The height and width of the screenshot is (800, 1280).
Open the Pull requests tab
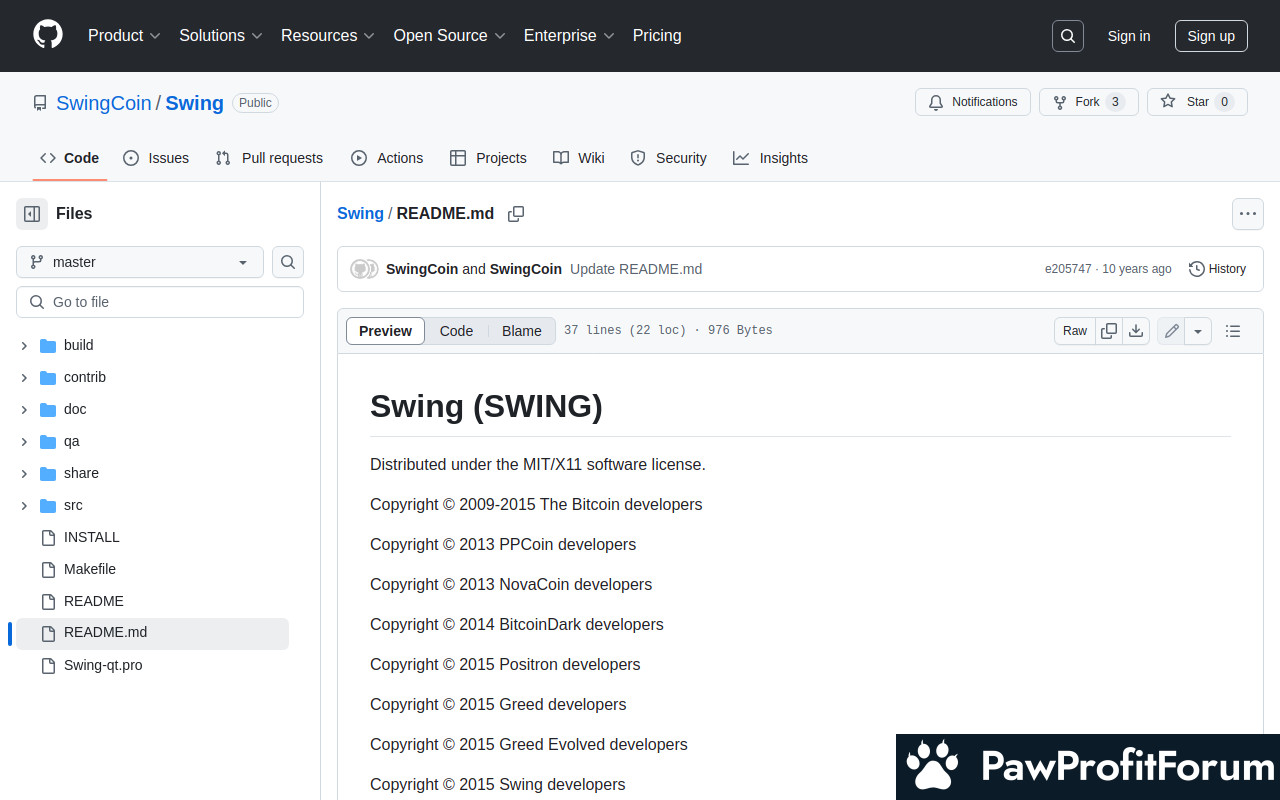269,158
